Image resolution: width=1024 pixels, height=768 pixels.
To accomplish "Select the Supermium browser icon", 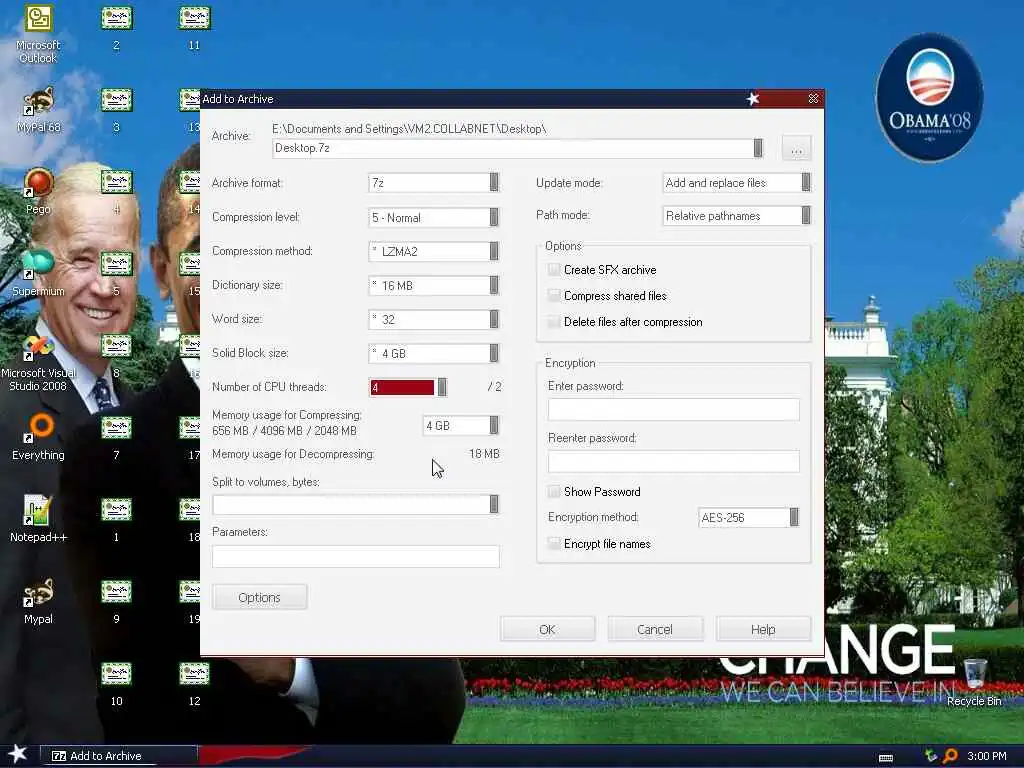I will 38,274.
